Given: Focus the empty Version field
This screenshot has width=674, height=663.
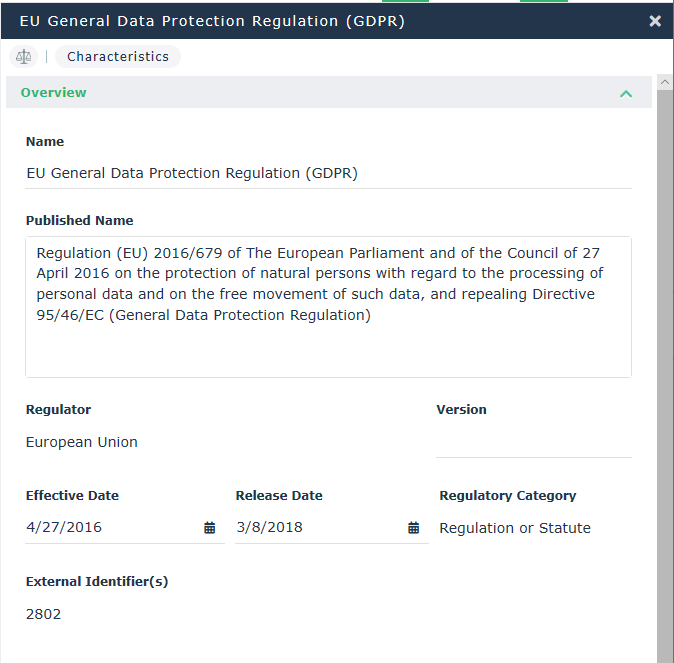Looking at the screenshot, I should pyautogui.click(x=533, y=442).
